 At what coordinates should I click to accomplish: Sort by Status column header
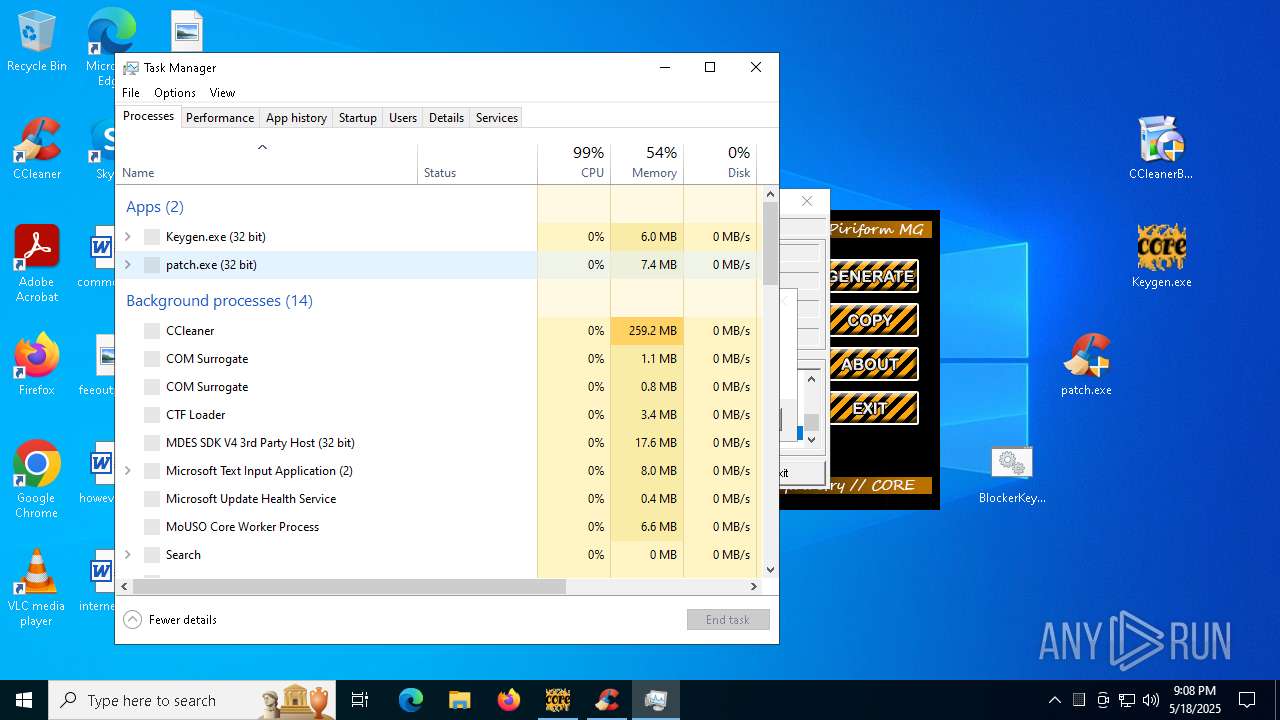click(x=478, y=165)
